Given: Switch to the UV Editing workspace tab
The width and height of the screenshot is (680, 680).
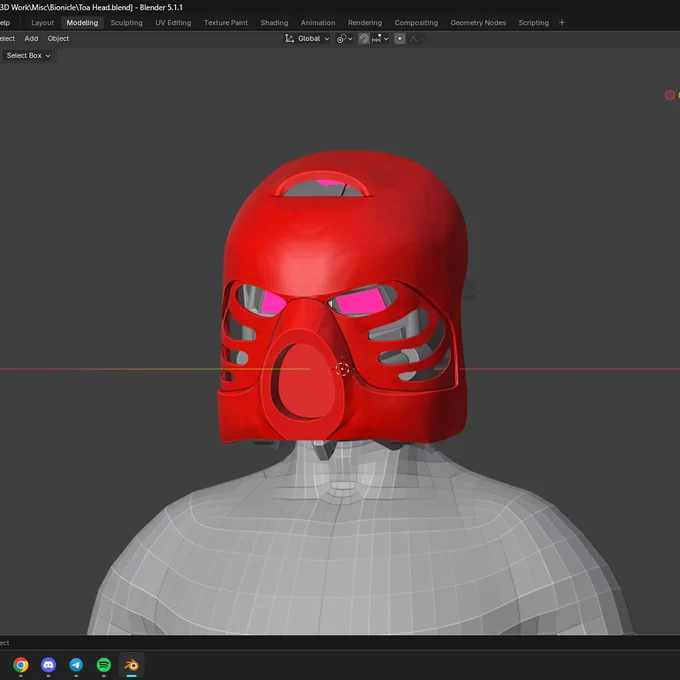Looking at the screenshot, I should click(173, 23).
